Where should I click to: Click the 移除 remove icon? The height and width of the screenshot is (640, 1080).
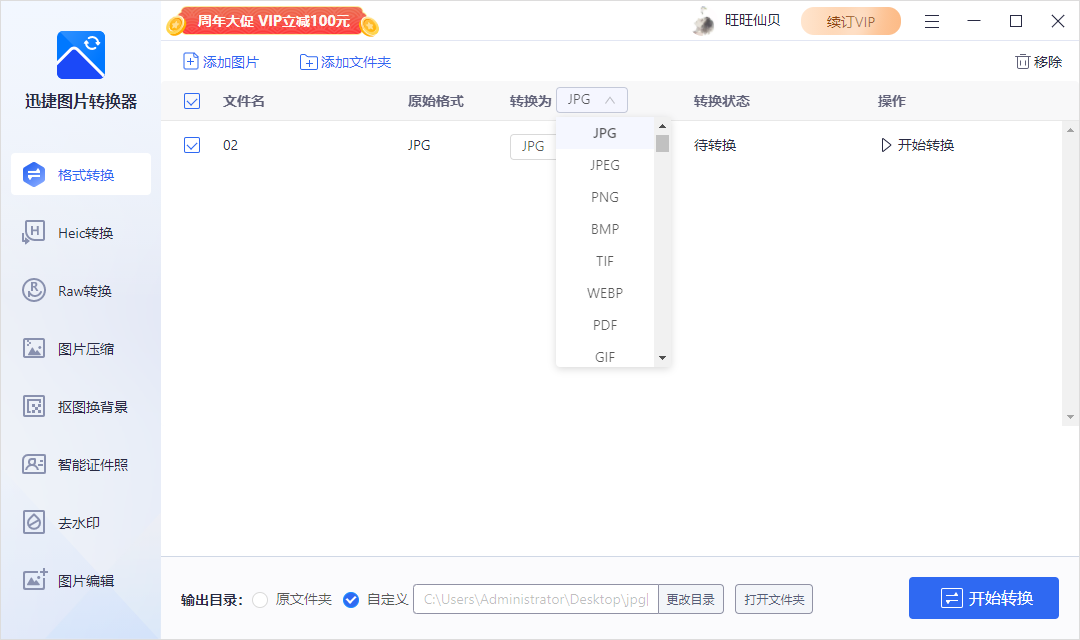click(1039, 61)
